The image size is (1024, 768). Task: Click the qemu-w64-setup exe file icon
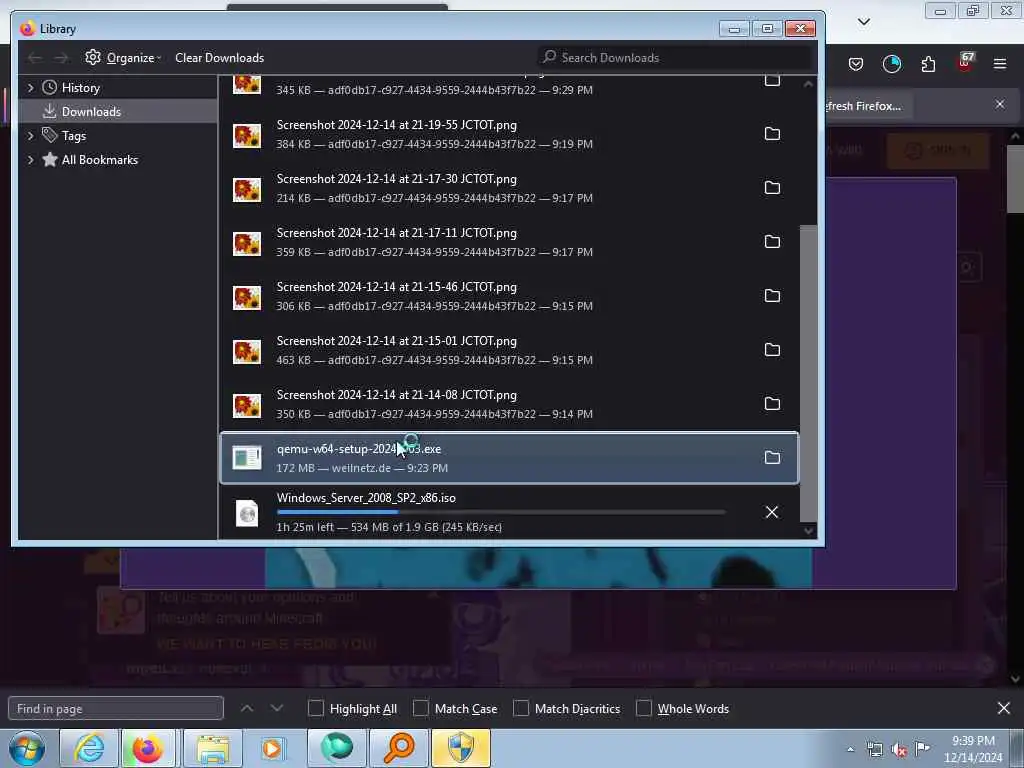tap(247, 458)
